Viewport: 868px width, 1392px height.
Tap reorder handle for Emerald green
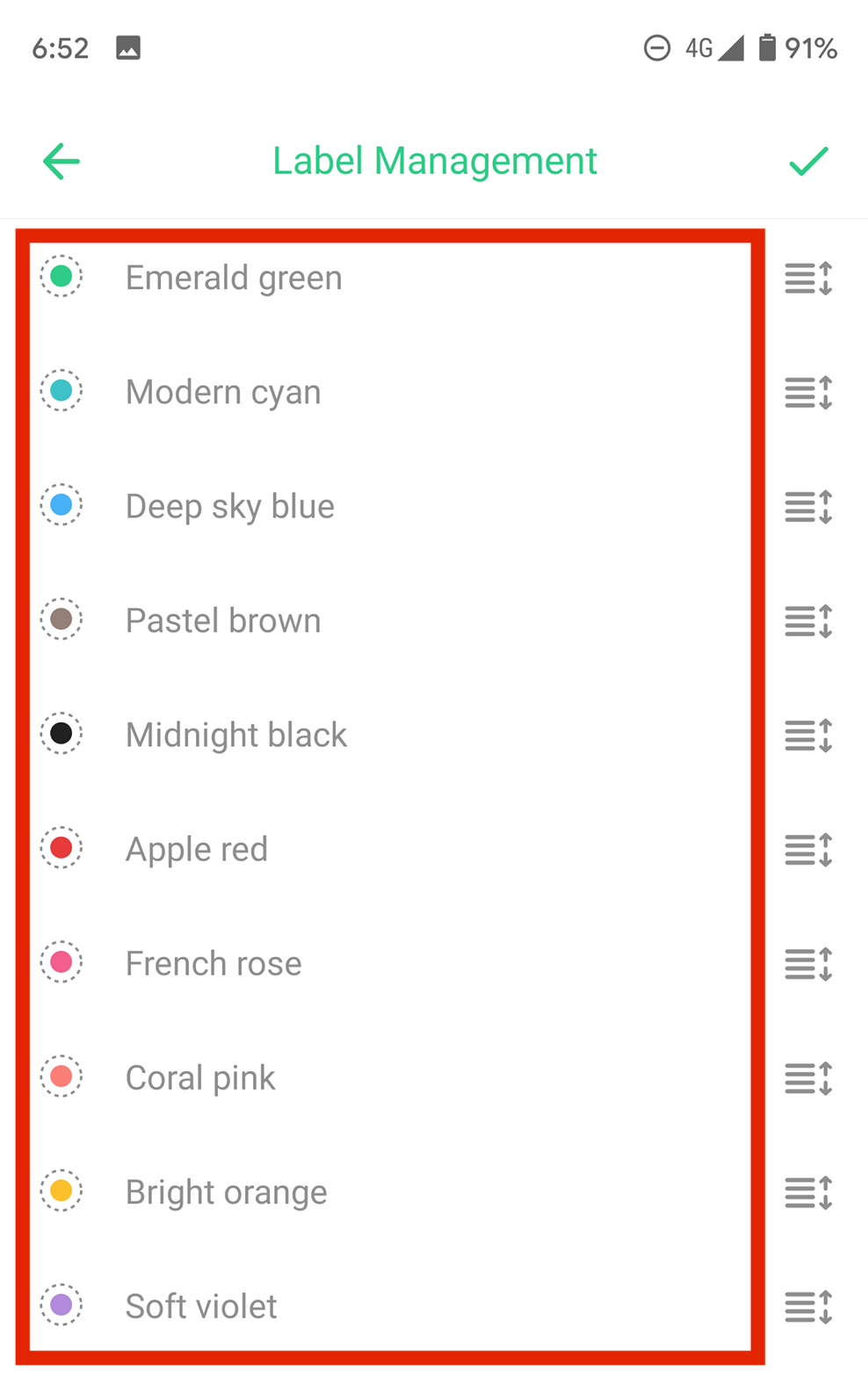(x=808, y=279)
